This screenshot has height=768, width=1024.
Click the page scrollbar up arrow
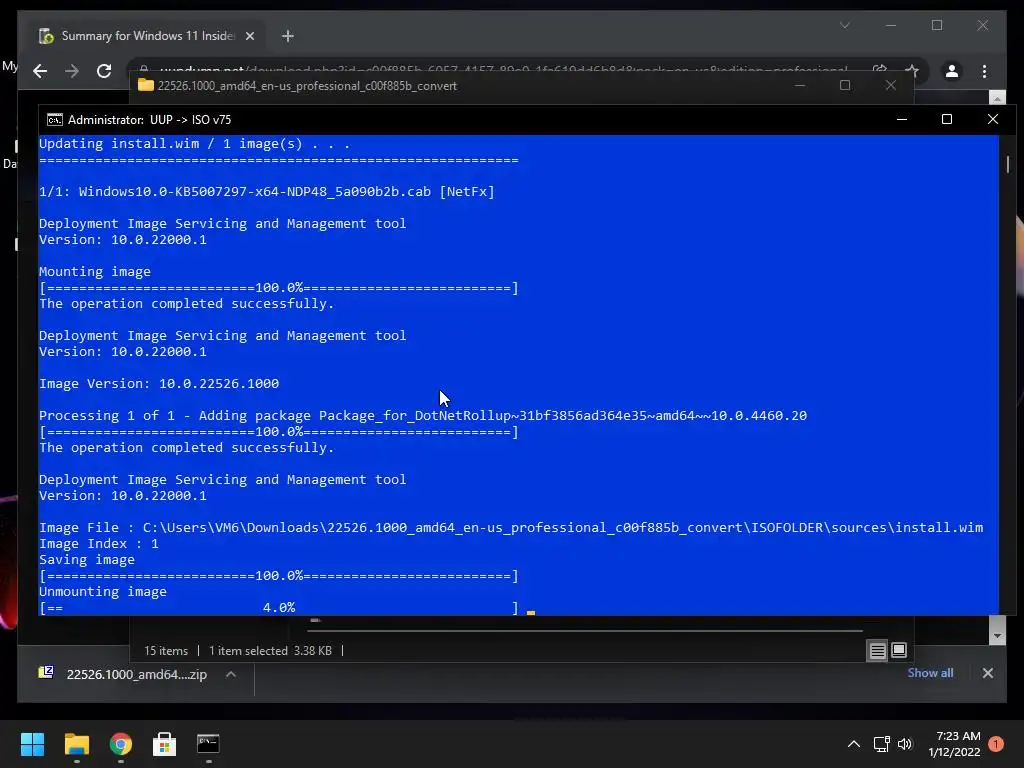[997, 99]
